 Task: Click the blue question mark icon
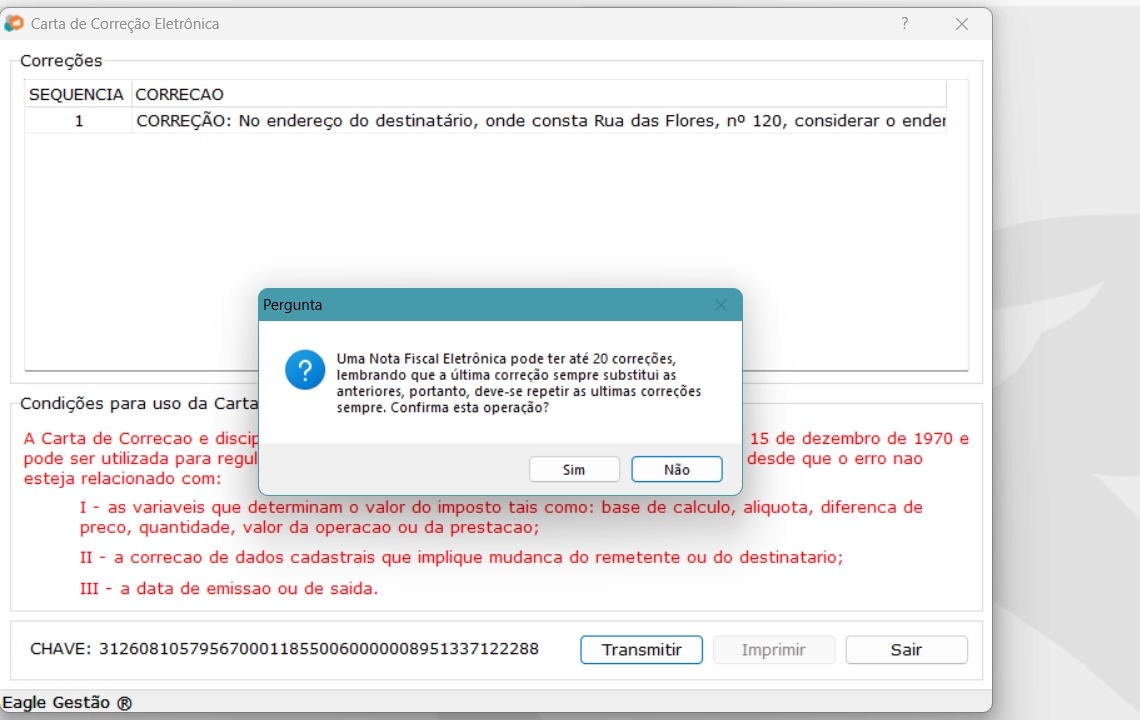tap(305, 370)
